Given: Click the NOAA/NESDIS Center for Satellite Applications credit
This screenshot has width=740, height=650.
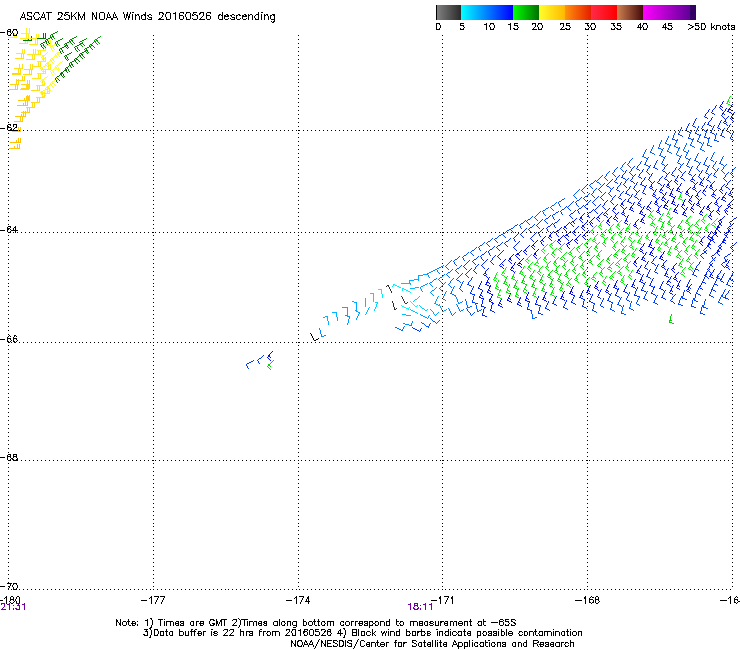Looking at the screenshot, I should point(432,644).
